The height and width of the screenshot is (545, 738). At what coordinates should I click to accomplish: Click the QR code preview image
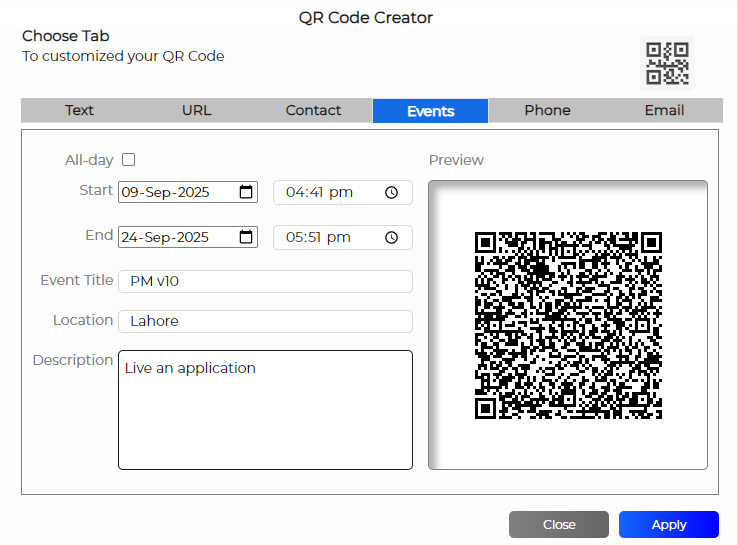pos(568,325)
